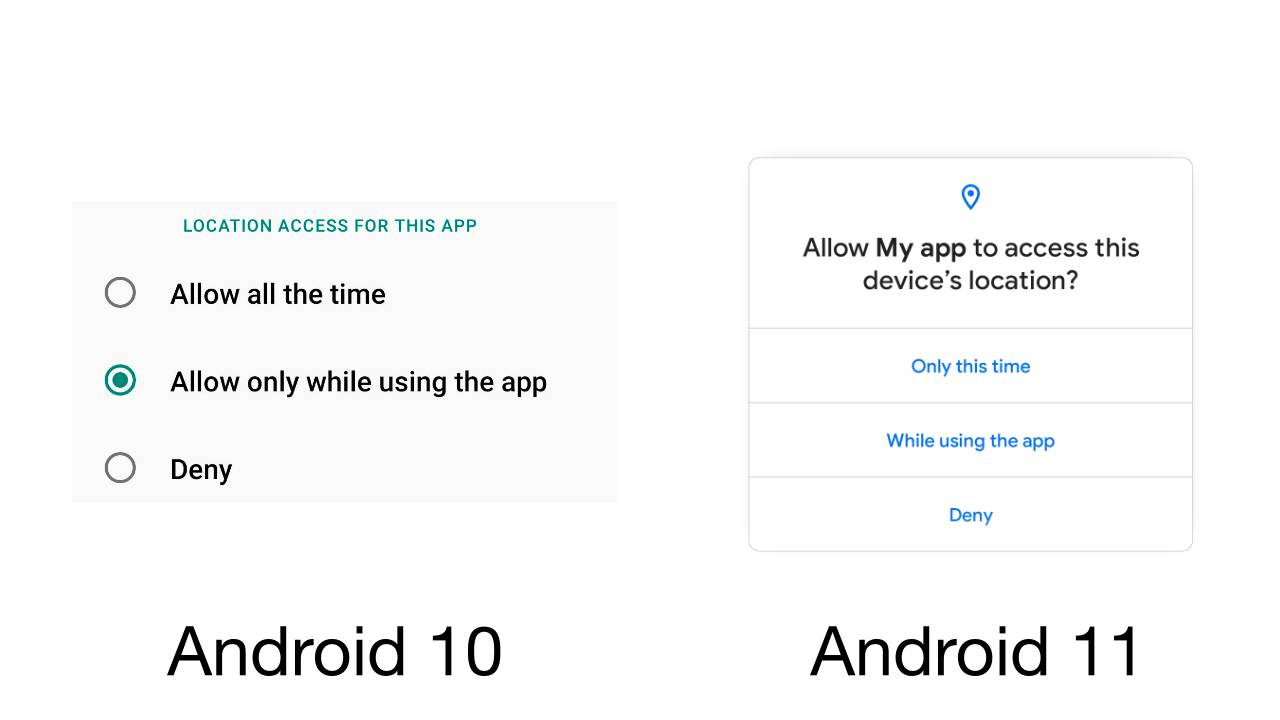Choose the Deny radio circle in Android 10
Image resolution: width=1280 pixels, height=720 pixels.
[120, 468]
